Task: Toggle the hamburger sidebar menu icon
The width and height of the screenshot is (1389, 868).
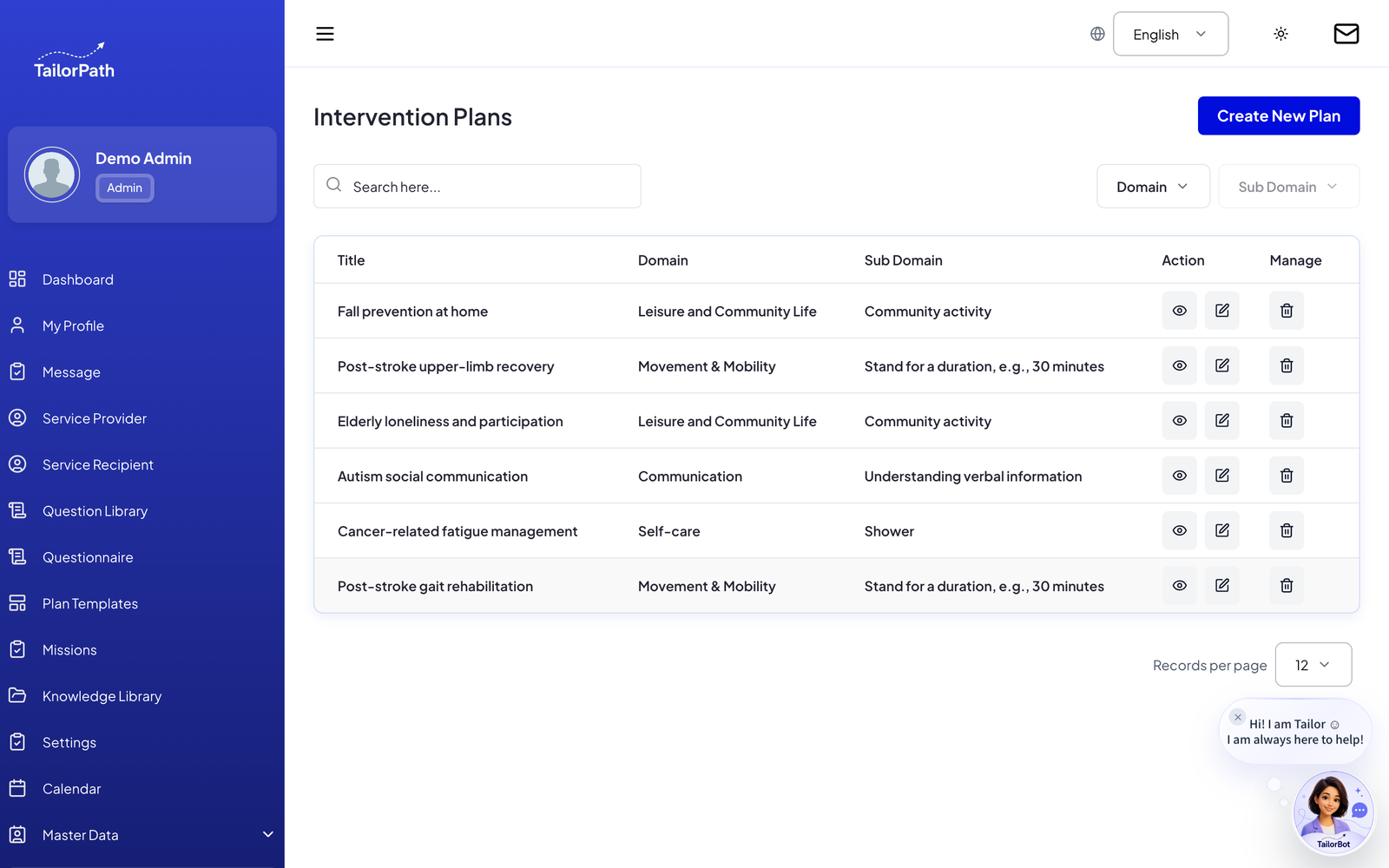Action: 325,34
